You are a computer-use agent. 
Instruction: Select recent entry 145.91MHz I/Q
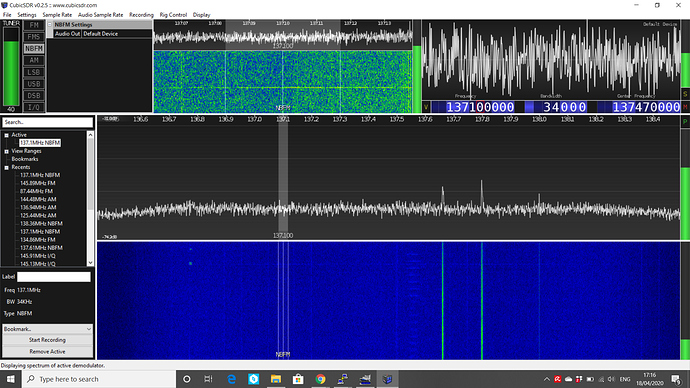38,256
